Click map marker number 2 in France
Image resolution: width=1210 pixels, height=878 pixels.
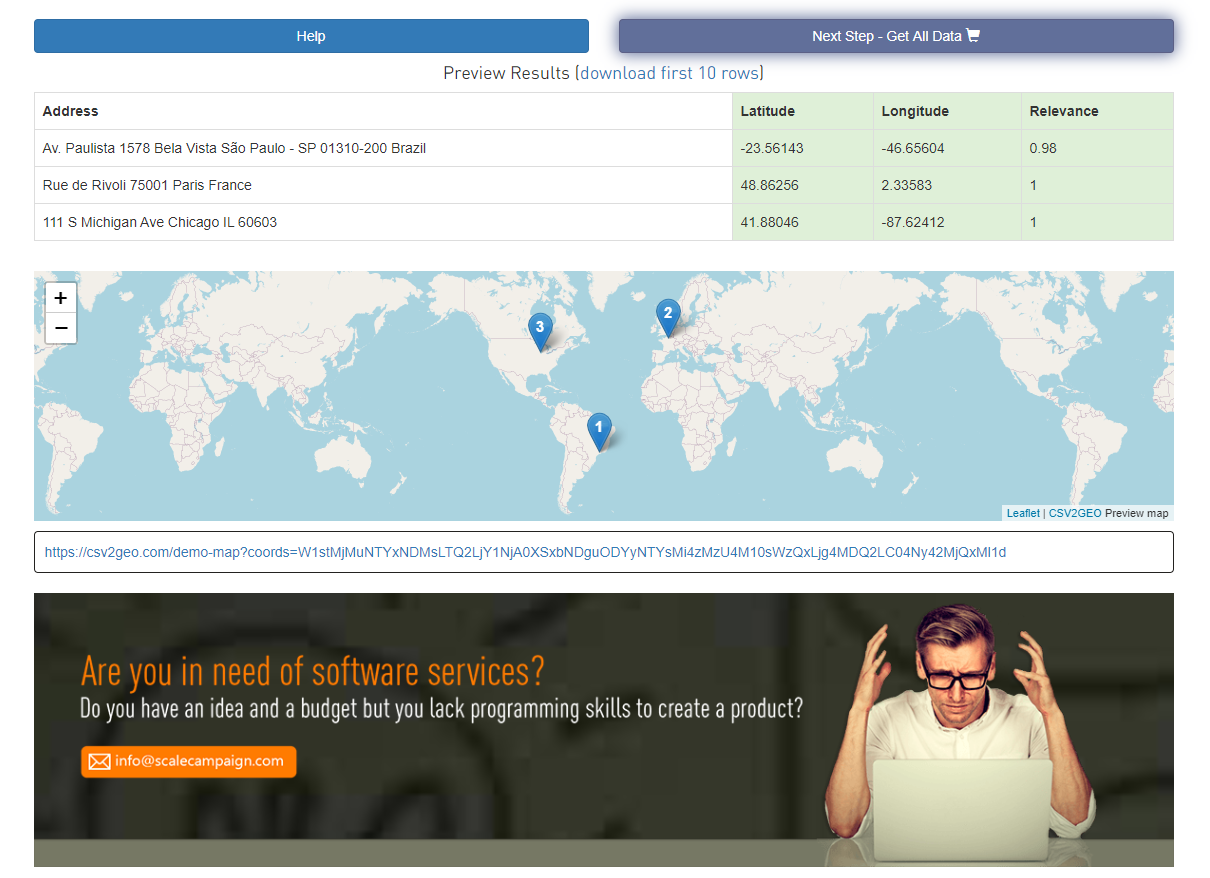click(x=668, y=317)
